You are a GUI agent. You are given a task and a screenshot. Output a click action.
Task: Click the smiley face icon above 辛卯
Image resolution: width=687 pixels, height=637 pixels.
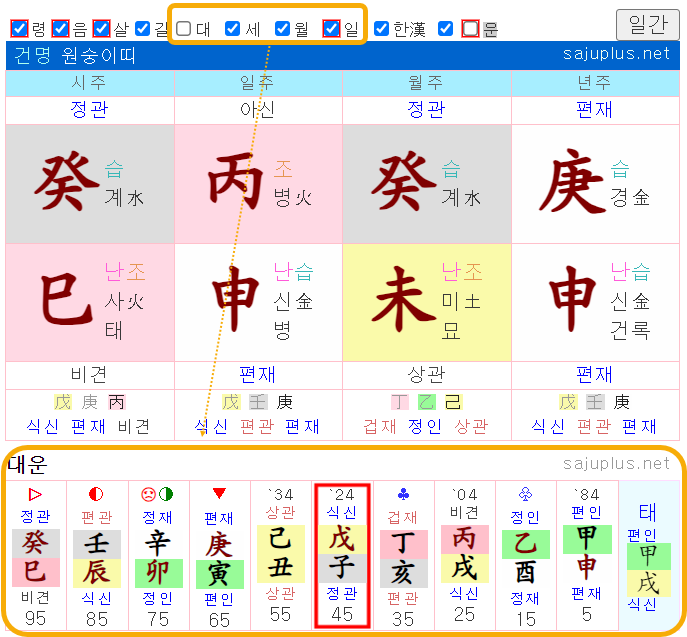coord(149,494)
